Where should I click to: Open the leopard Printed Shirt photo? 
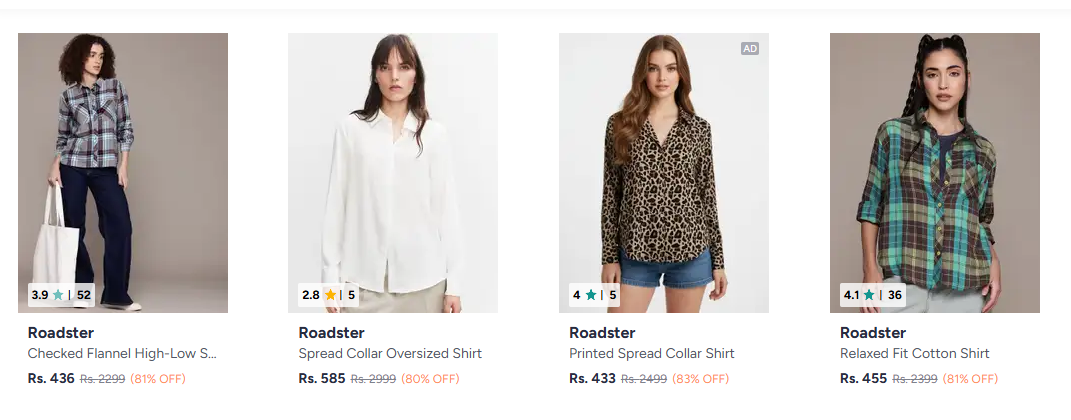pyautogui.click(x=664, y=160)
